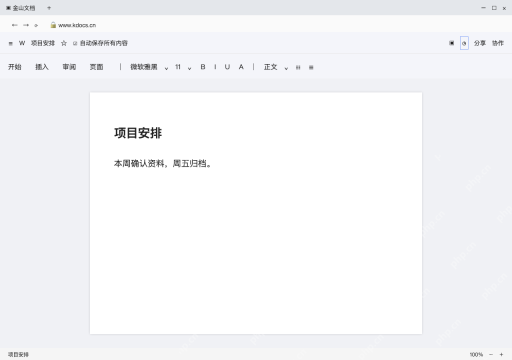Image resolution: width=512 pixels, height=360 pixels.
Task: Minimize the browser window
Action: [x=483, y=8]
